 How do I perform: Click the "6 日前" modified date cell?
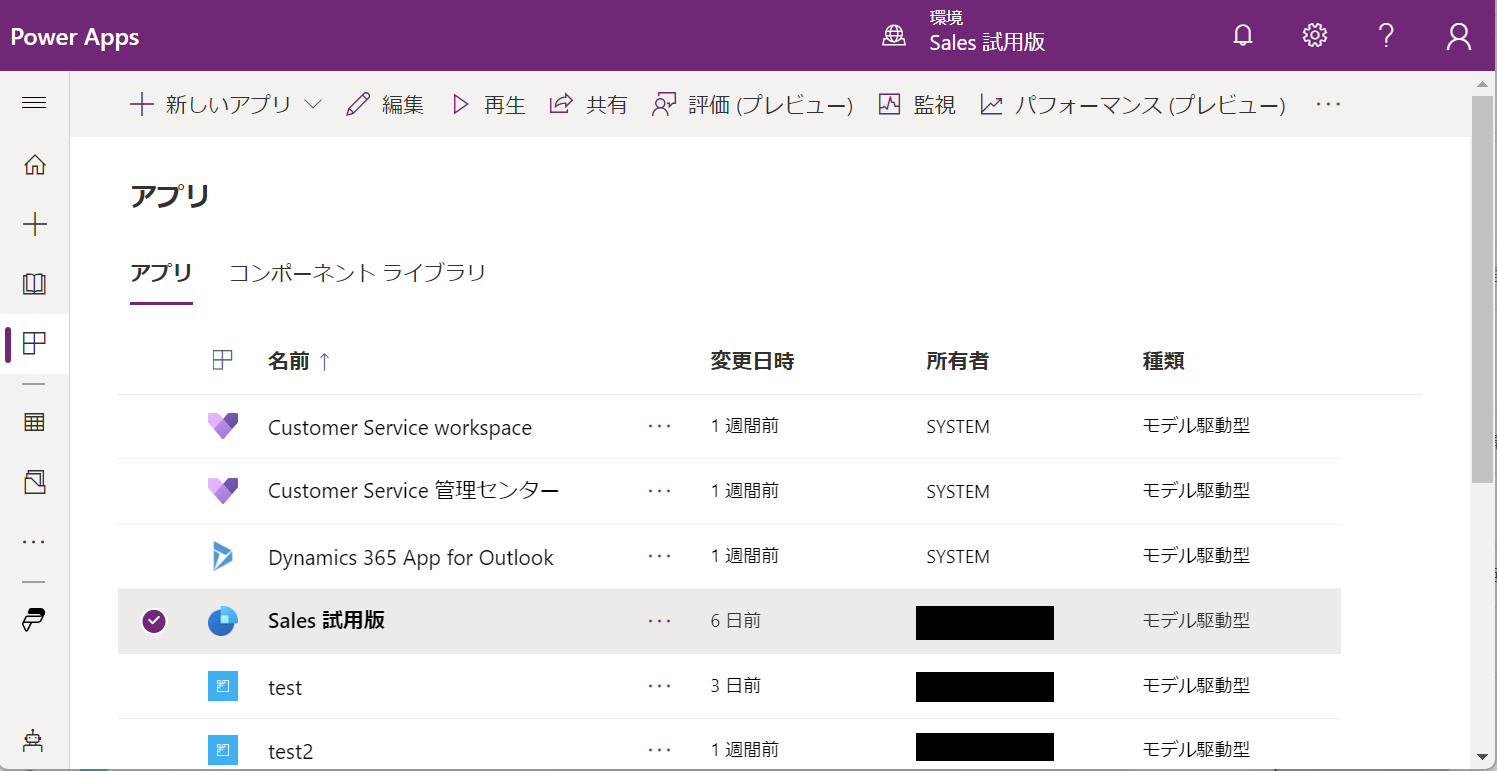735,621
